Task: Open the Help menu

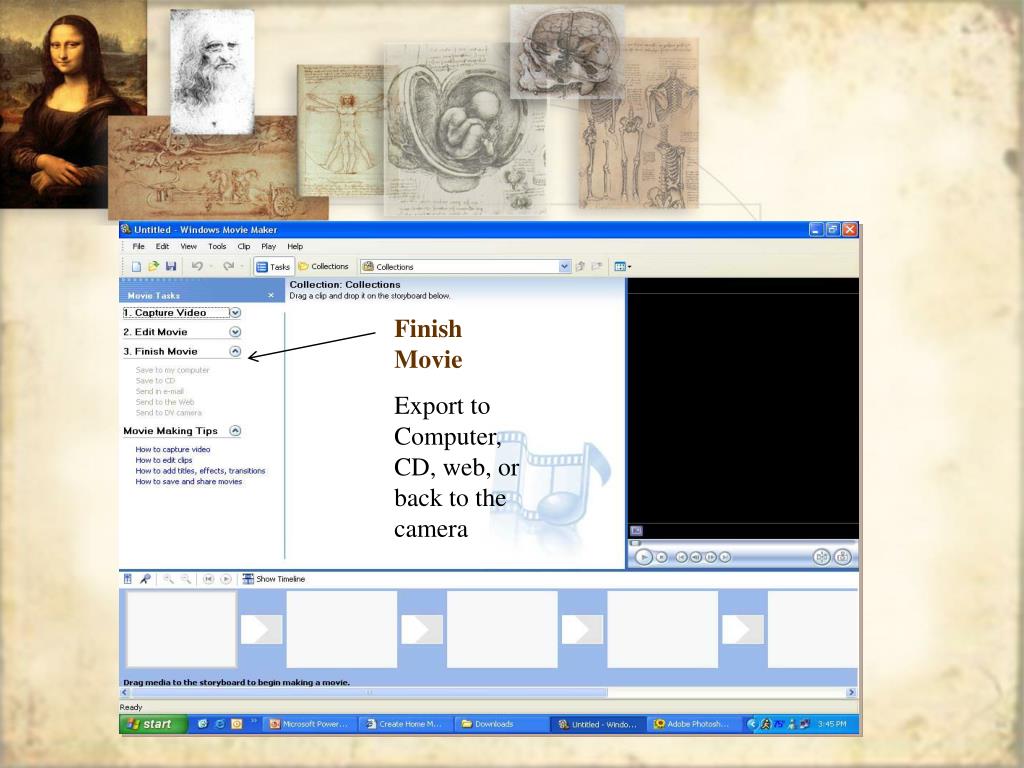Action: 295,247
